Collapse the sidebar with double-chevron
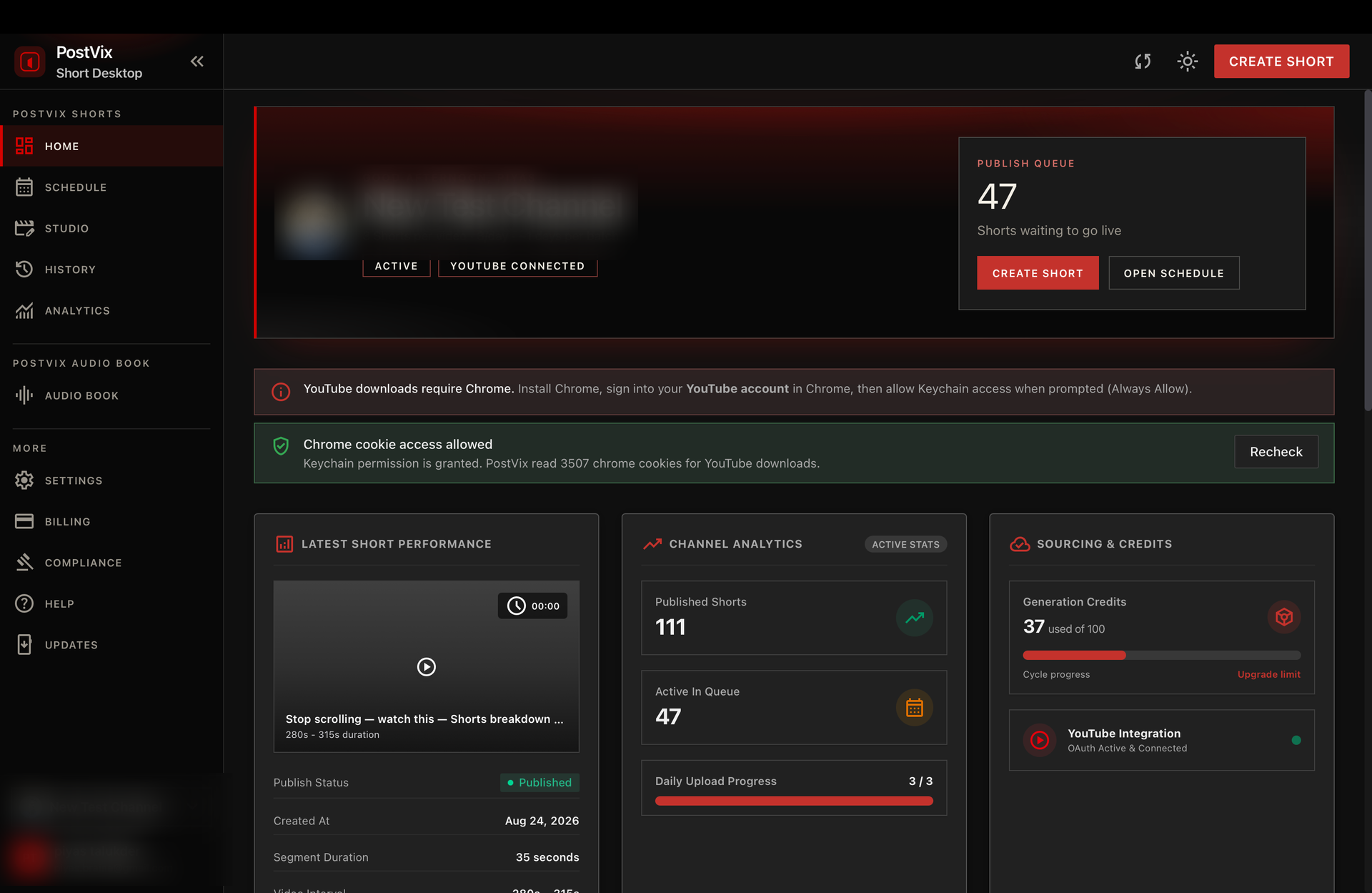1372x893 pixels. click(197, 61)
